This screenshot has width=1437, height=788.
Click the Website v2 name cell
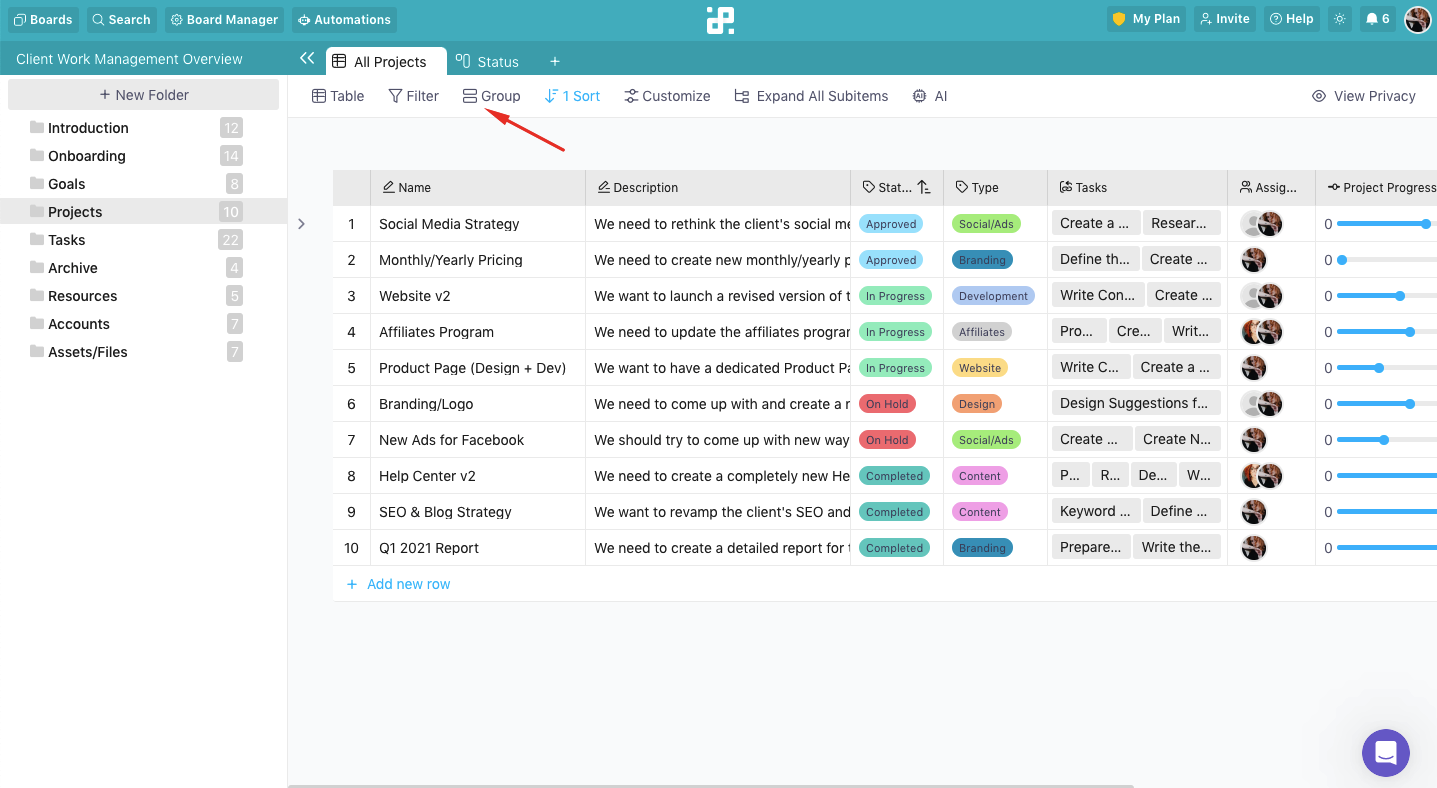pos(478,296)
